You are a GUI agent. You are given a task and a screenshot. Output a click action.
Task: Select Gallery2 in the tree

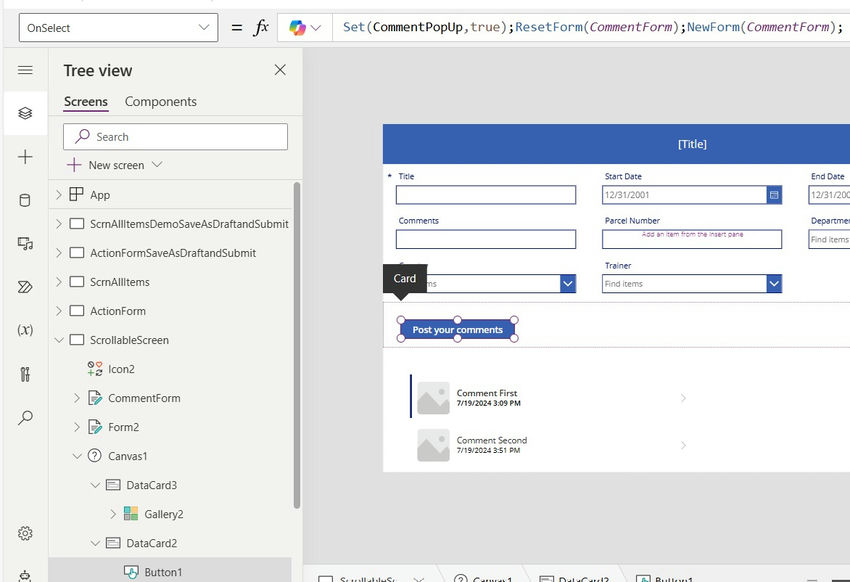point(163,514)
